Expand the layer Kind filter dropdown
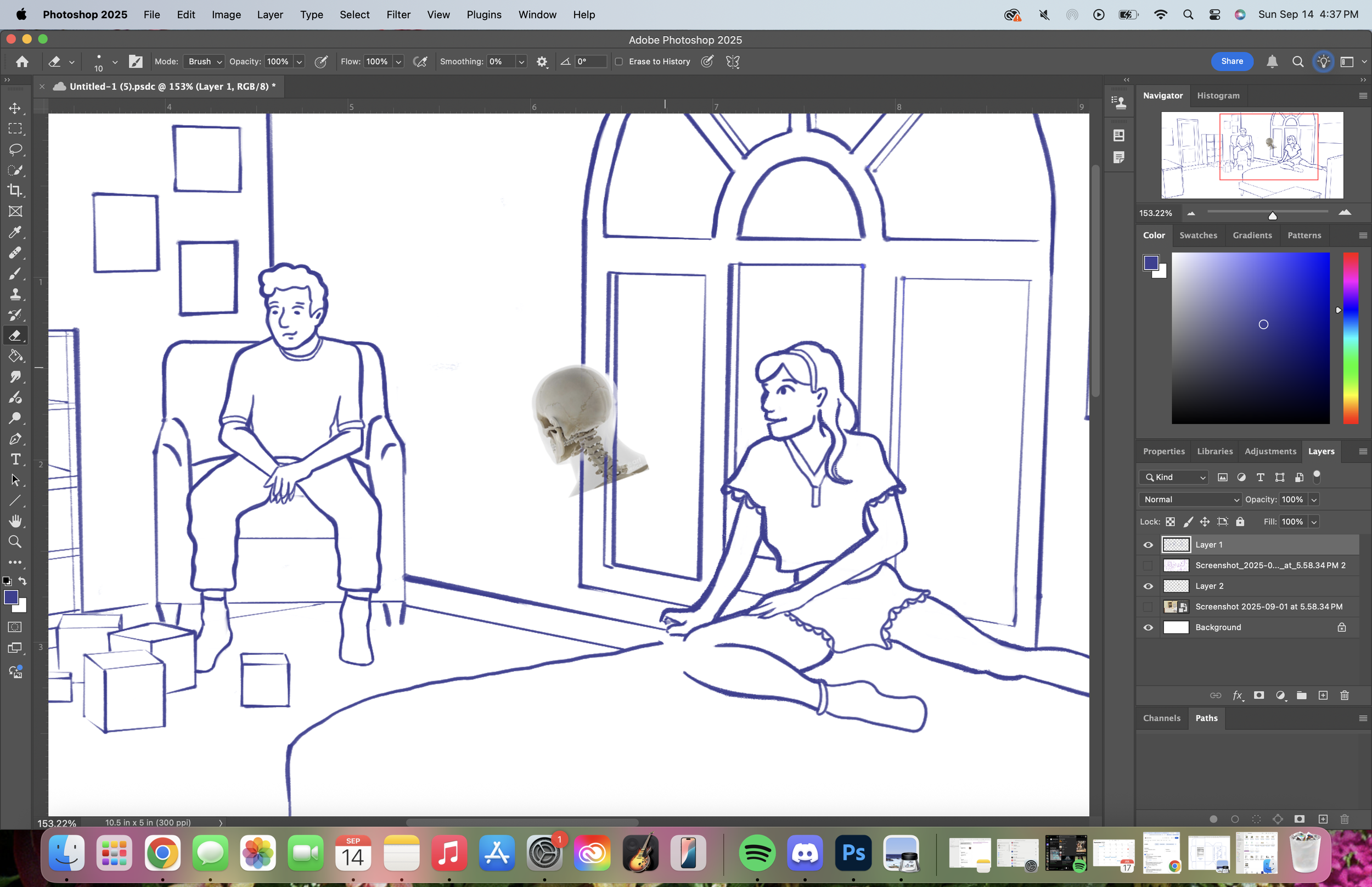1372x887 pixels. point(1174,477)
